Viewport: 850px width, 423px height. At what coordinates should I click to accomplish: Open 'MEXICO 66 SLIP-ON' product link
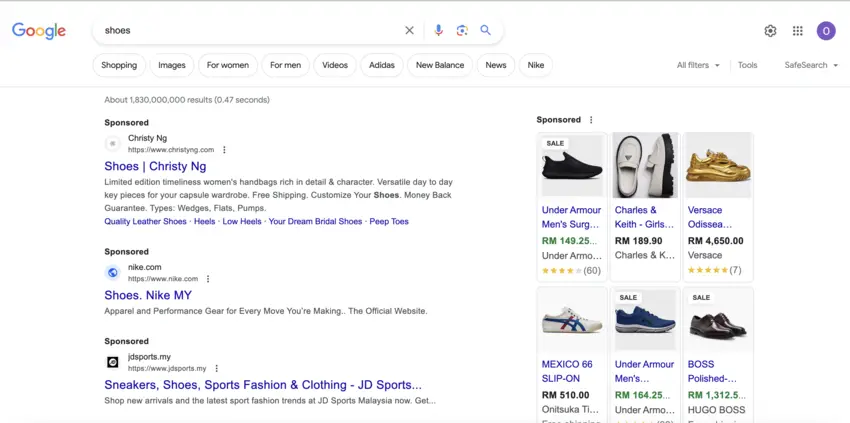[x=567, y=371]
